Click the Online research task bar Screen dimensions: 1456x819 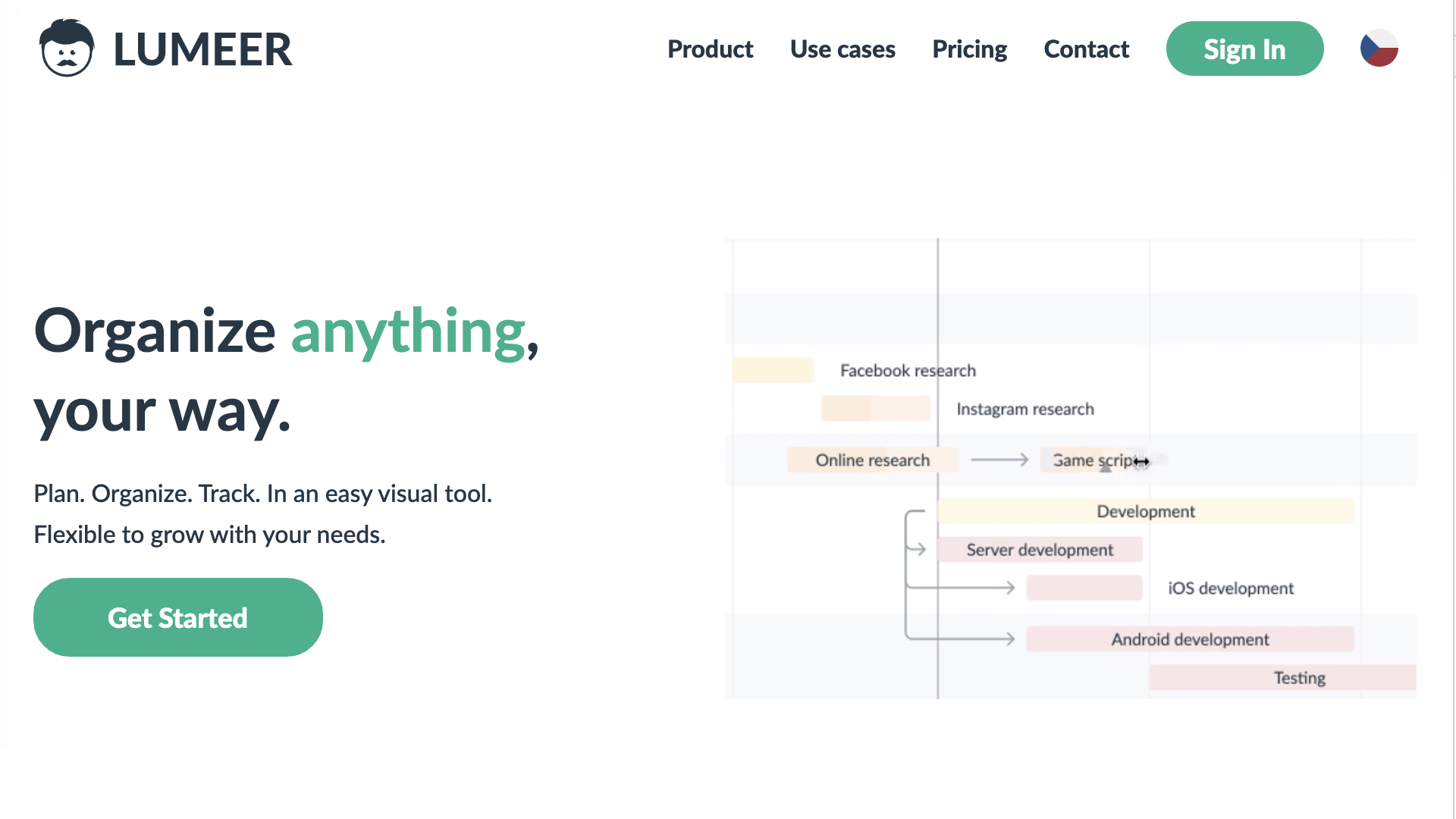[x=872, y=460]
